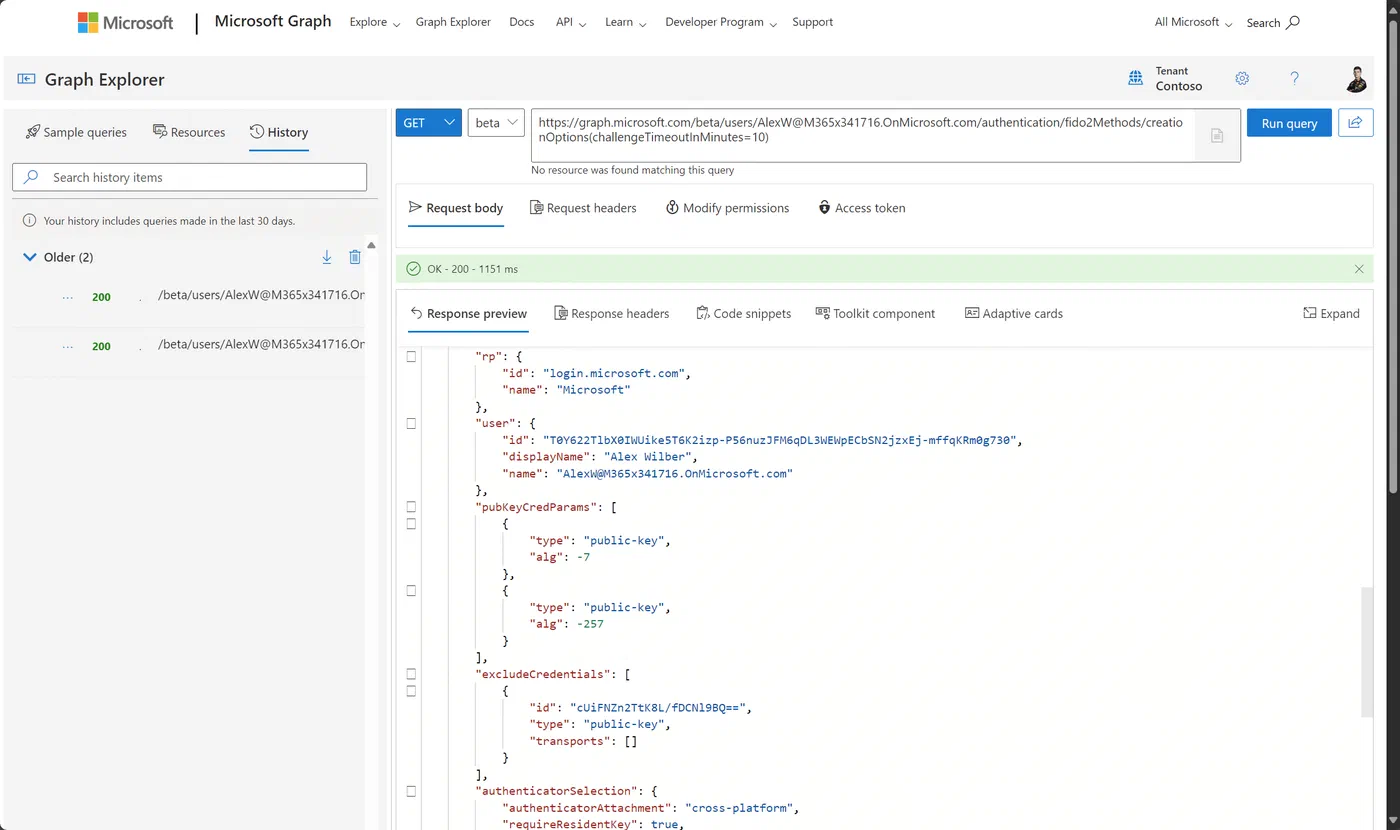Delete older history items trash icon

[354, 257]
